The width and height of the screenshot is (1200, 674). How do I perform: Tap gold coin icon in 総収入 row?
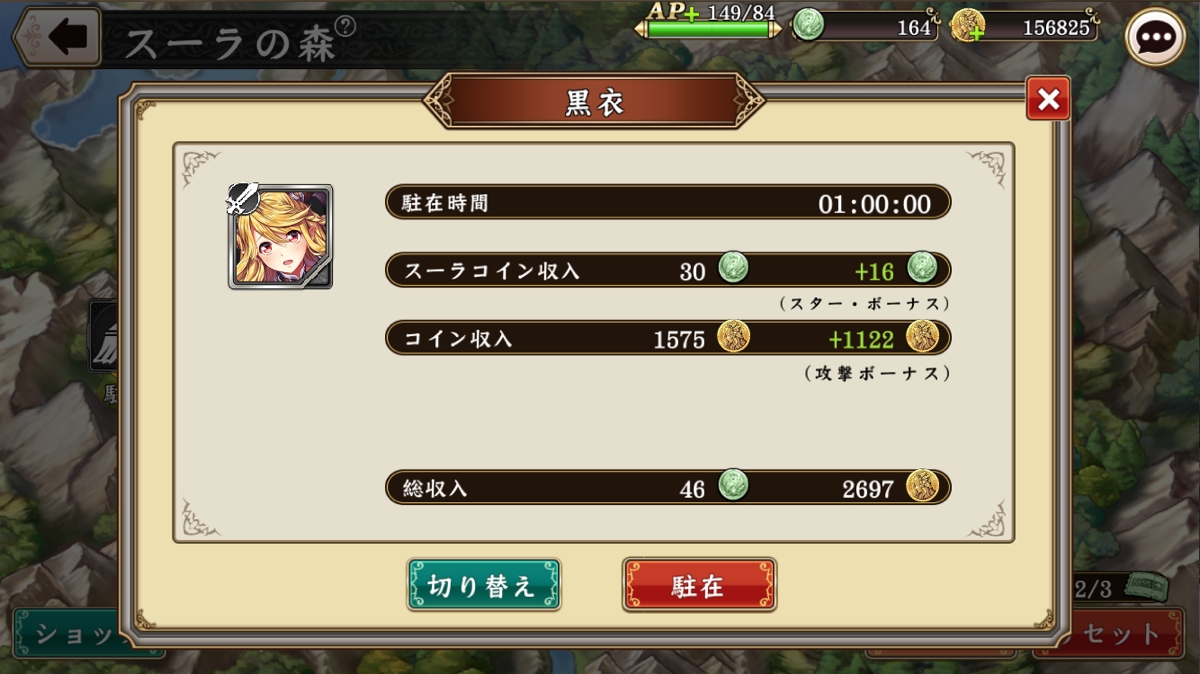point(922,485)
